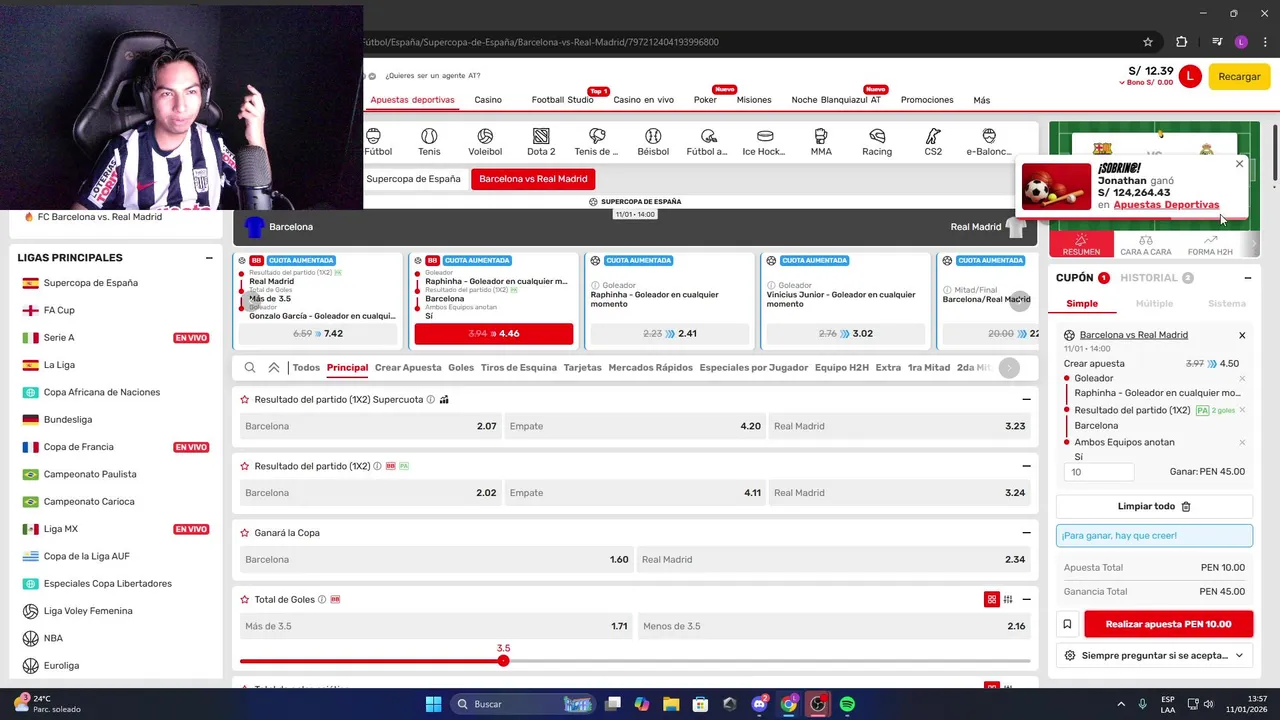Image resolution: width=1280 pixels, height=720 pixels.
Task: Open the Cara a Cara stats tab
Action: tap(1146, 246)
